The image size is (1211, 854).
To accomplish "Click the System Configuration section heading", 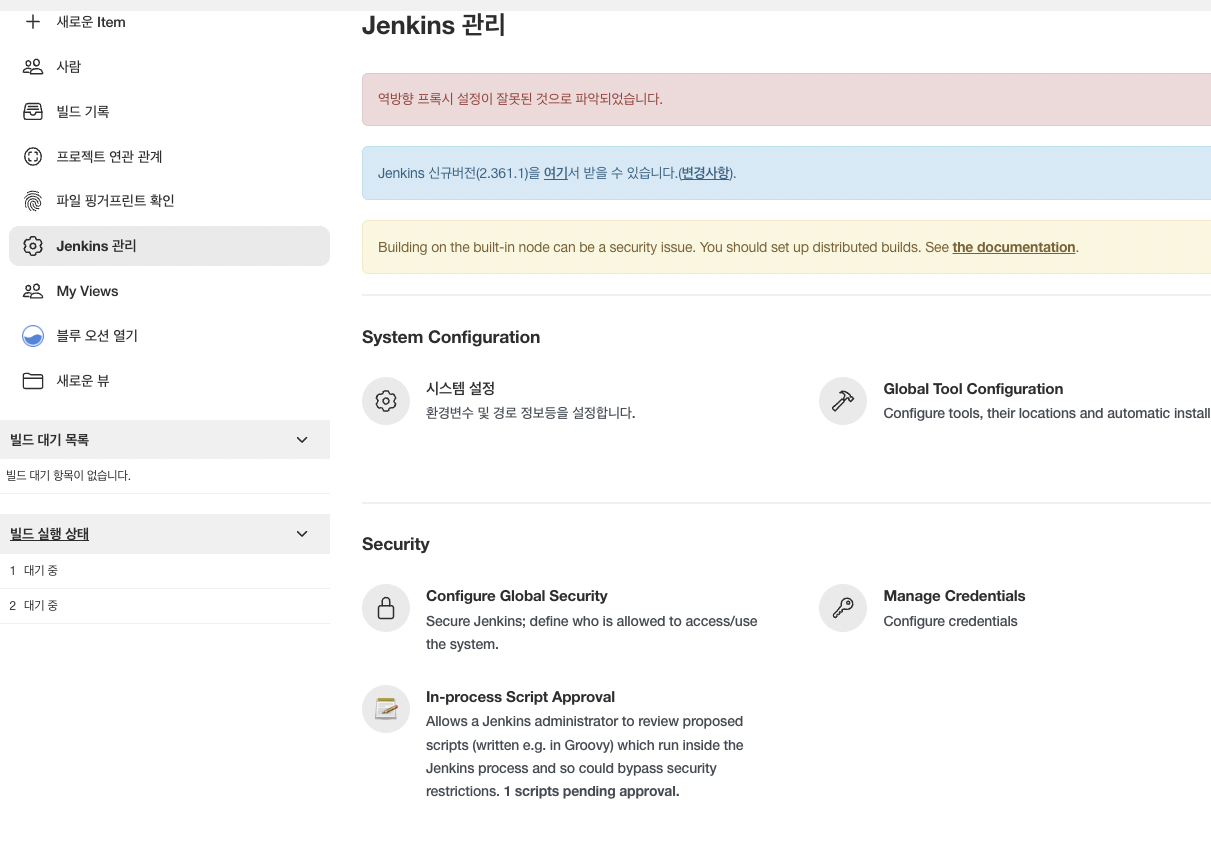I will (451, 337).
